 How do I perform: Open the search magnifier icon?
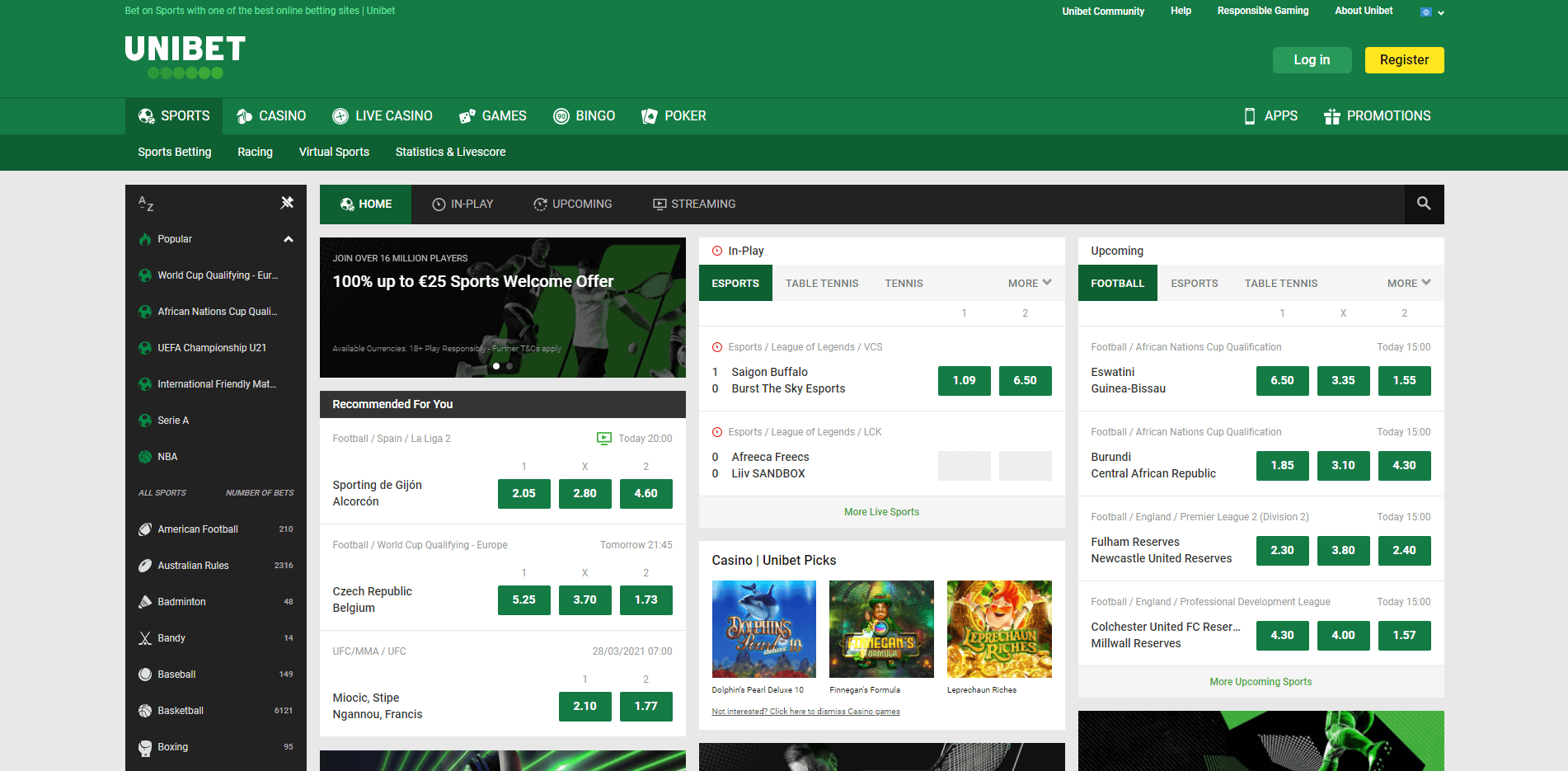click(1424, 204)
